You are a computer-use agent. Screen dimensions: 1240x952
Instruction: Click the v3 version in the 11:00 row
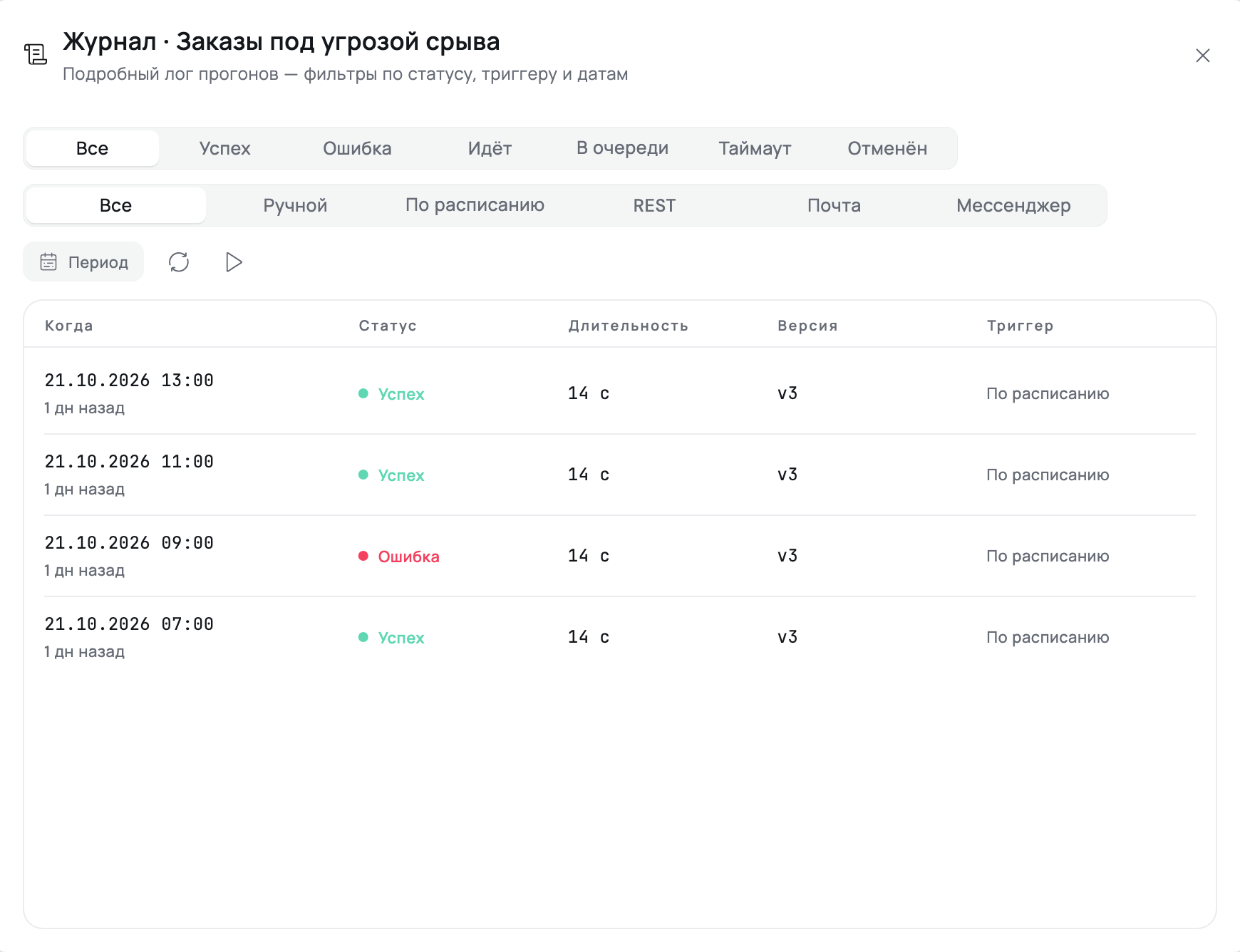(787, 475)
